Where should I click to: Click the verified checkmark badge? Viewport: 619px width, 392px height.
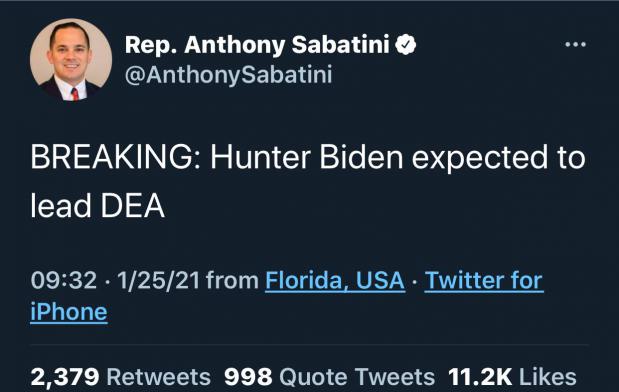[405, 44]
